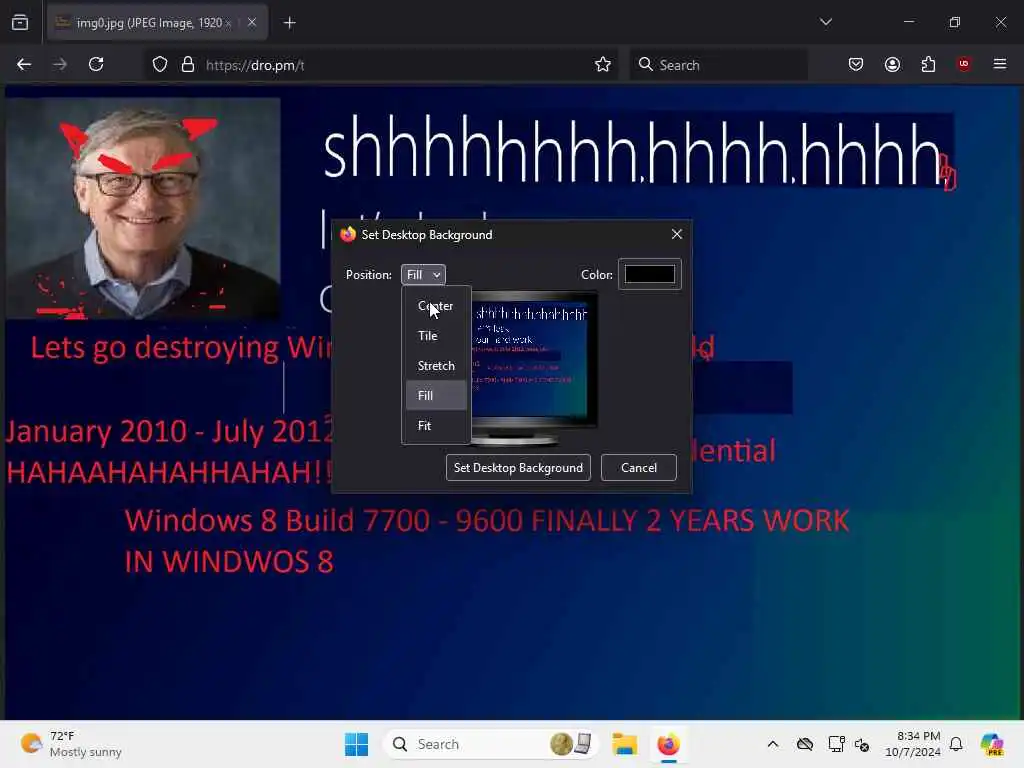Open tracking protection shield icon

click(160, 65)
